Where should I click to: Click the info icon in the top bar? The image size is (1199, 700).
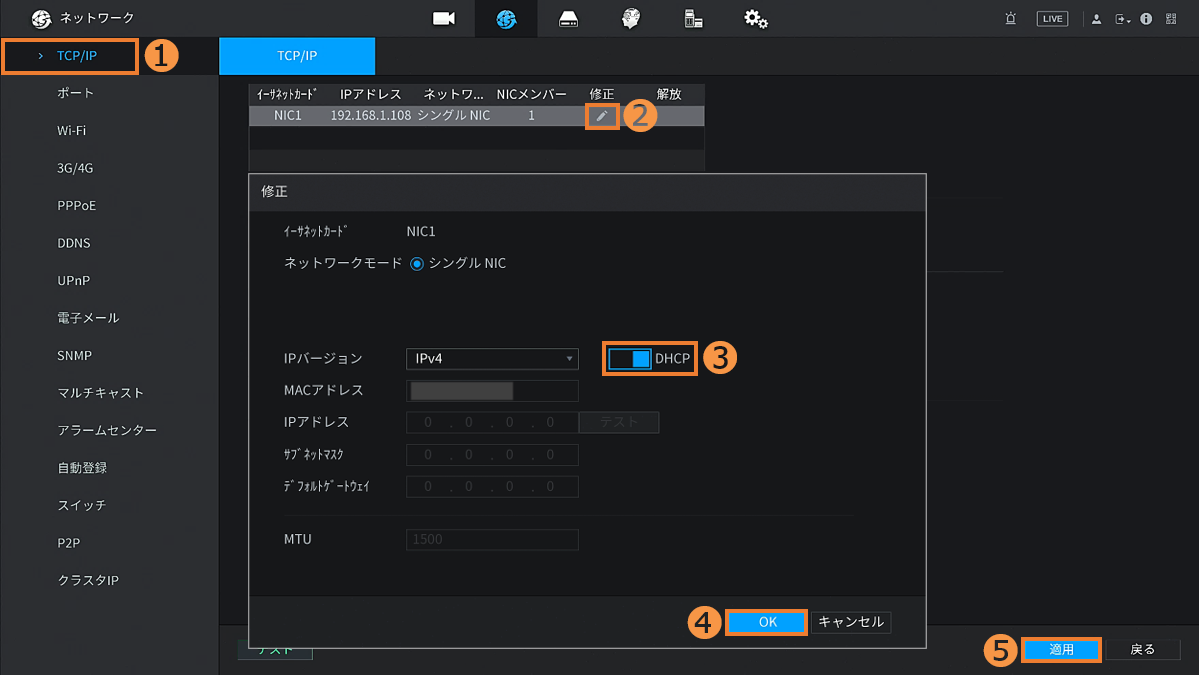coord(1146,19)
